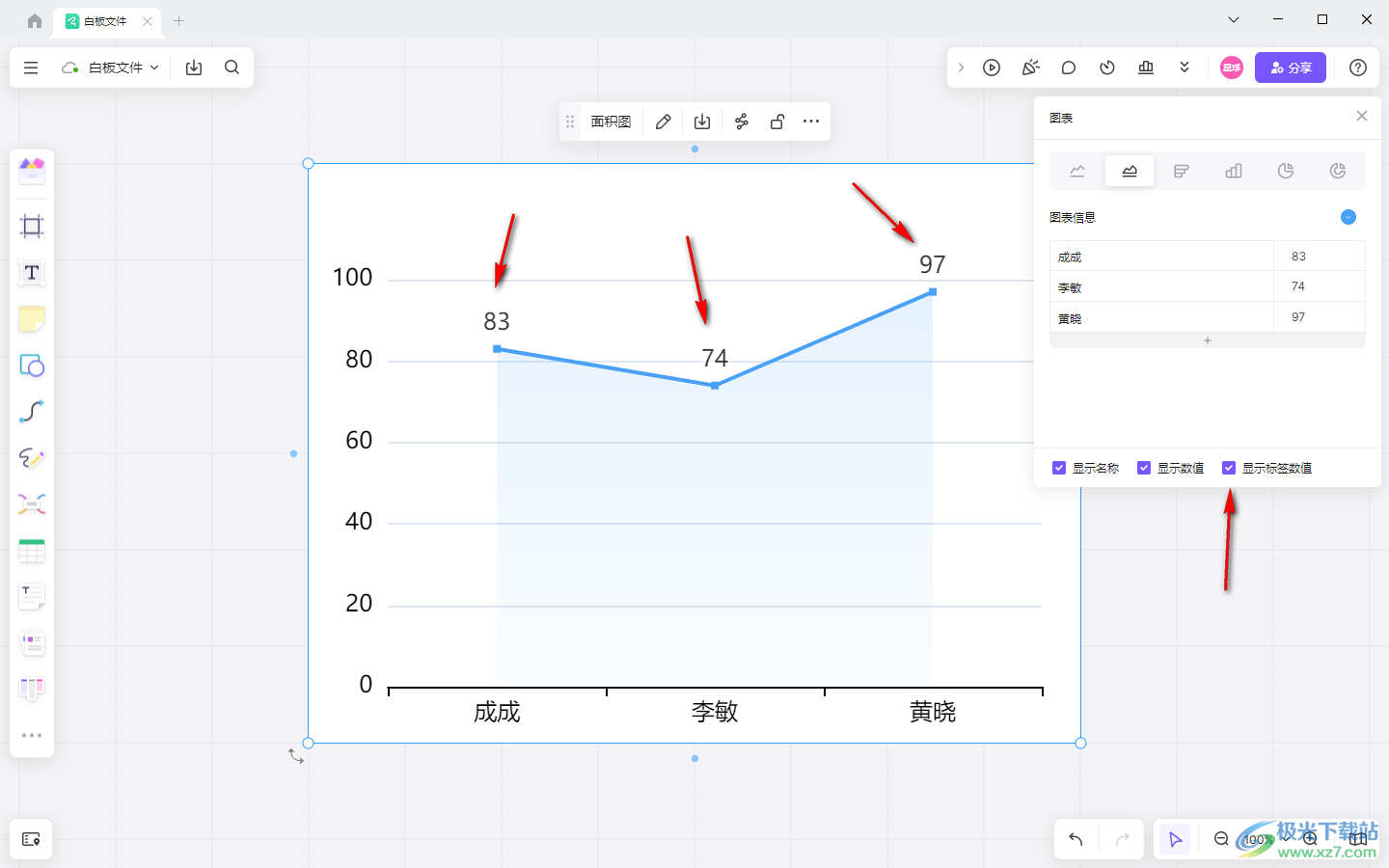Open more tools ellipsis in sidebar
1389x868 pixels.
32,735
